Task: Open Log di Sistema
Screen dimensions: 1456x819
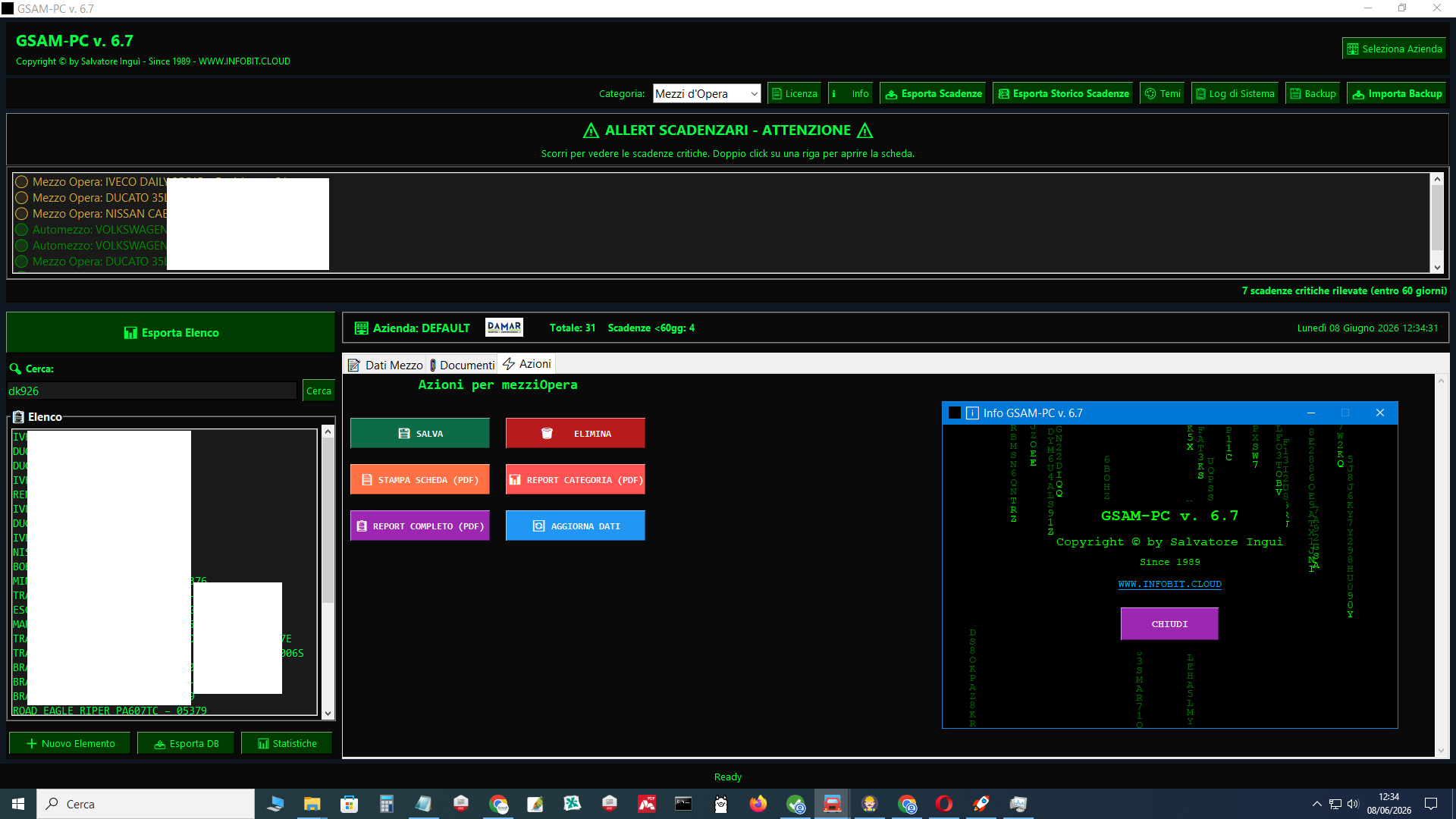Action: pyautogui.click(x=1235, y=93)
